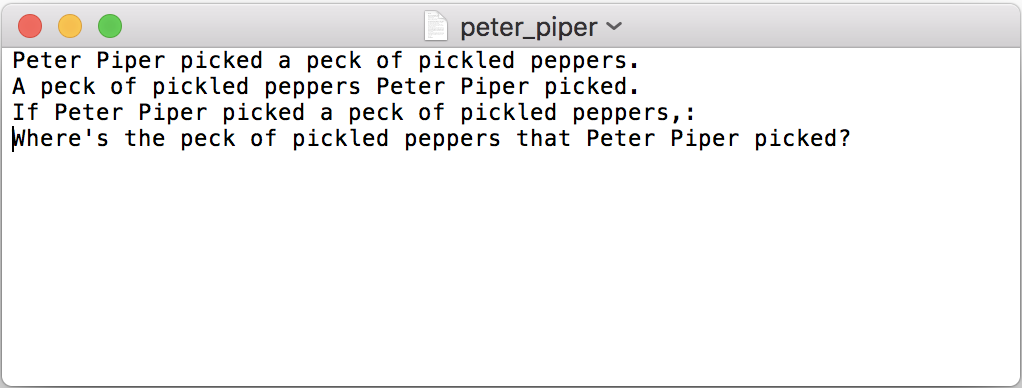Image resolution: width=1022 pixels, height=388 pixels.
Task: Click "pickled" in the second line
Action: [x=201, y=87]
